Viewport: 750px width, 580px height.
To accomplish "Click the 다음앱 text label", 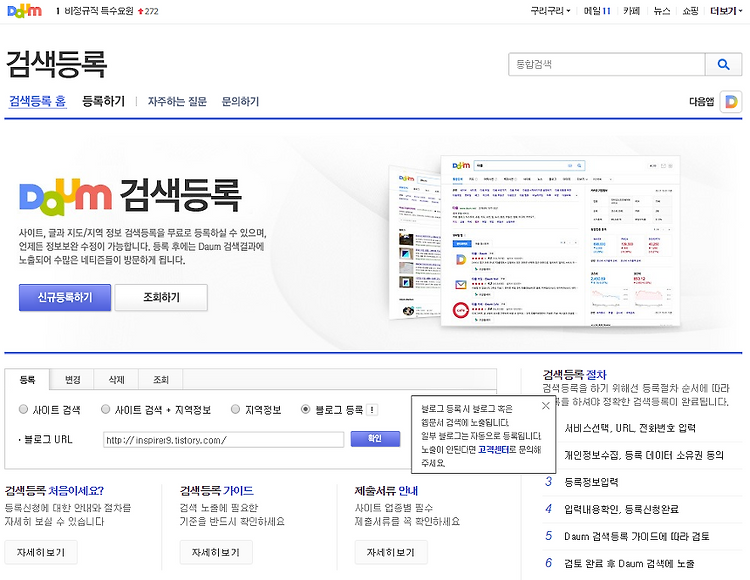I will [x=702, y=101].
